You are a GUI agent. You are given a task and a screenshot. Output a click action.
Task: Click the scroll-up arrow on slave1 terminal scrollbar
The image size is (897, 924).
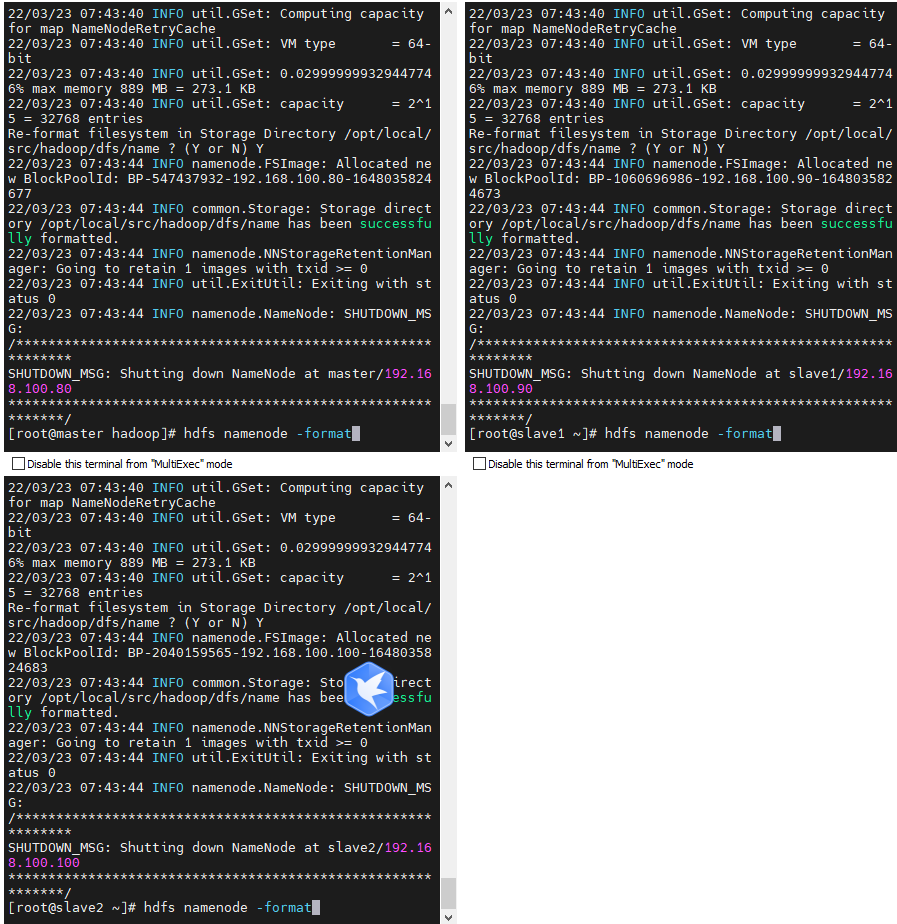[891, 11]
